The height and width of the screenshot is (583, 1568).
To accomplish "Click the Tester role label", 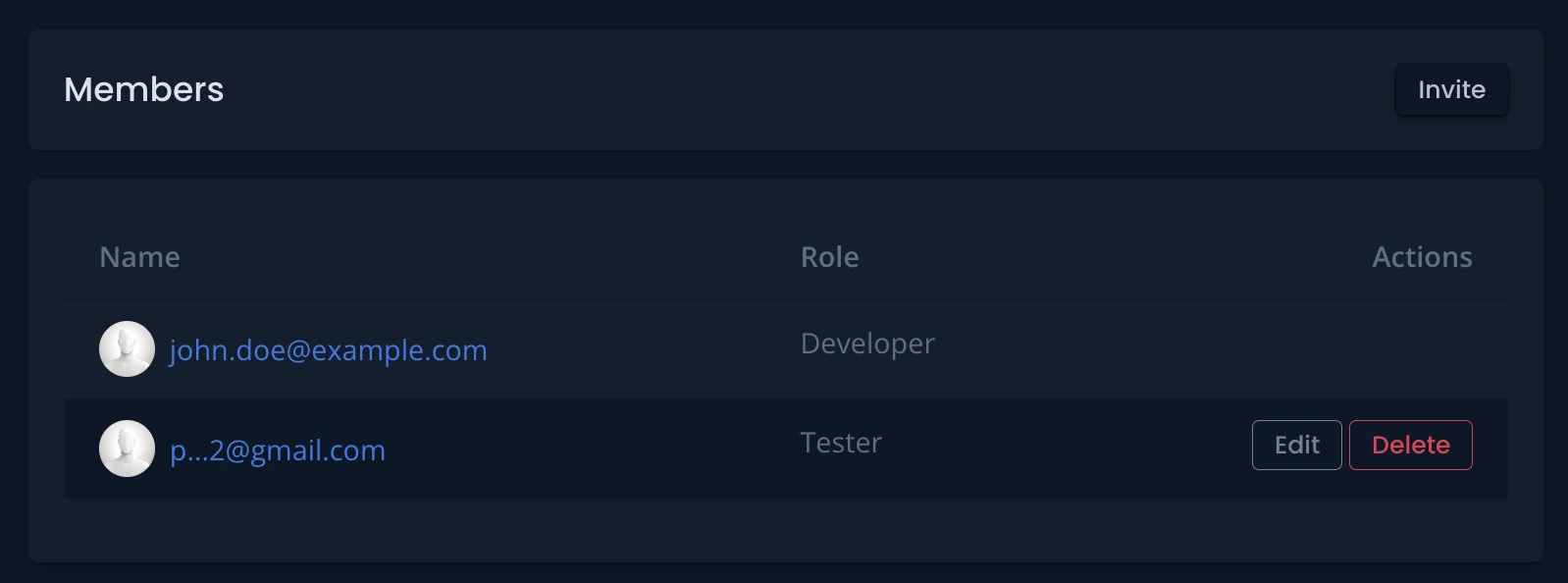I will point(841,443).
